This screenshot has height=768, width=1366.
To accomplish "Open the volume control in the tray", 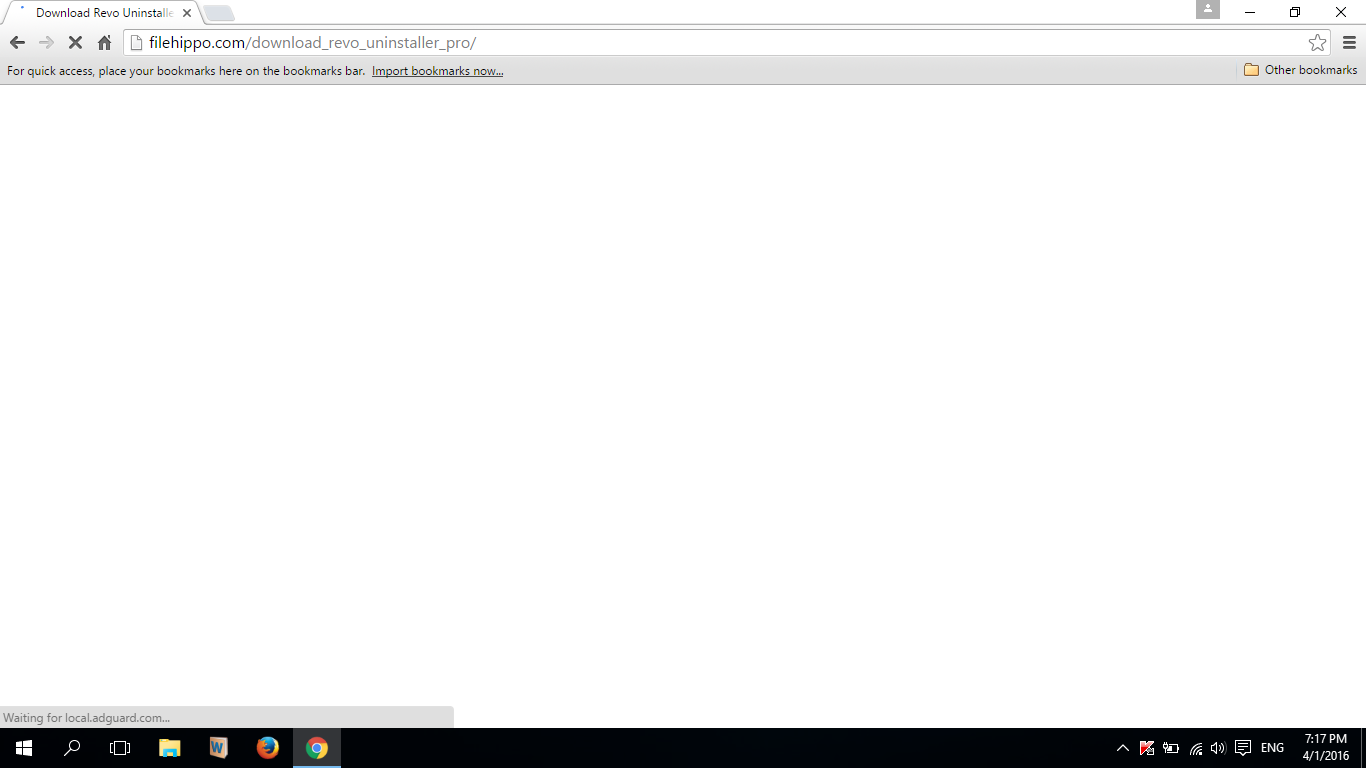I will point(1218,748).
